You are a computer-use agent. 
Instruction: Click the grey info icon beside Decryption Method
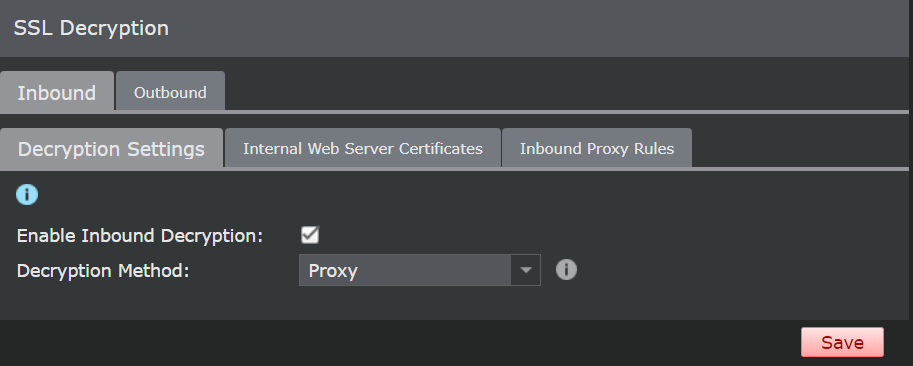coord(566,270)
